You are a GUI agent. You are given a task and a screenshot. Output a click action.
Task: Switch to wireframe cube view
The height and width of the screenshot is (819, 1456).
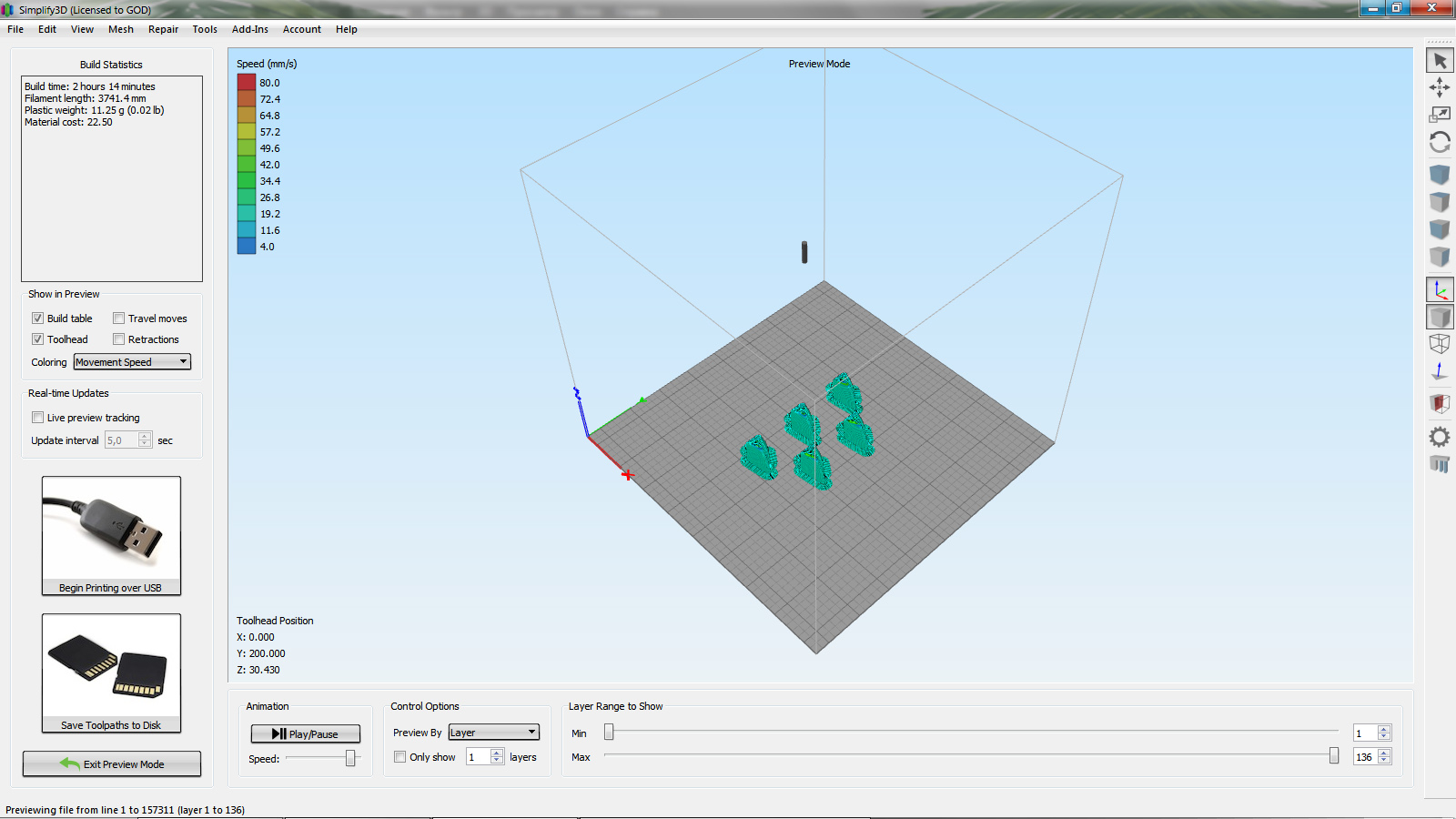tap(1440, 344)
